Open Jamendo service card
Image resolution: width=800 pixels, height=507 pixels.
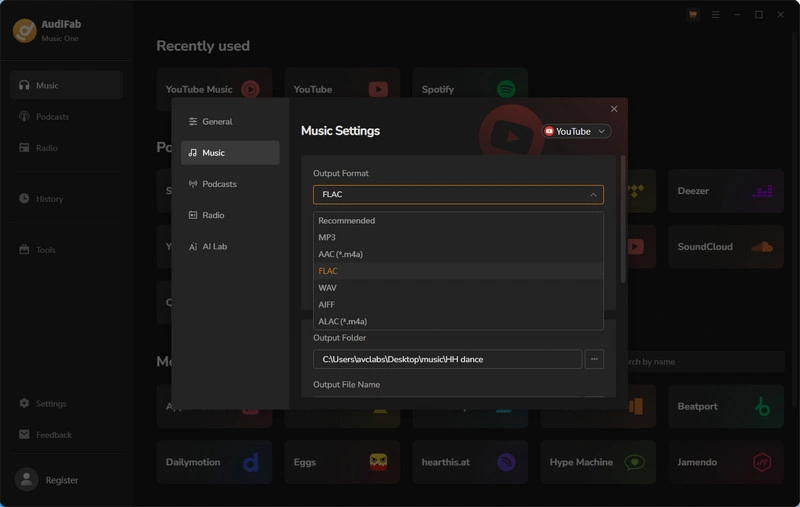tap(726, 462)
